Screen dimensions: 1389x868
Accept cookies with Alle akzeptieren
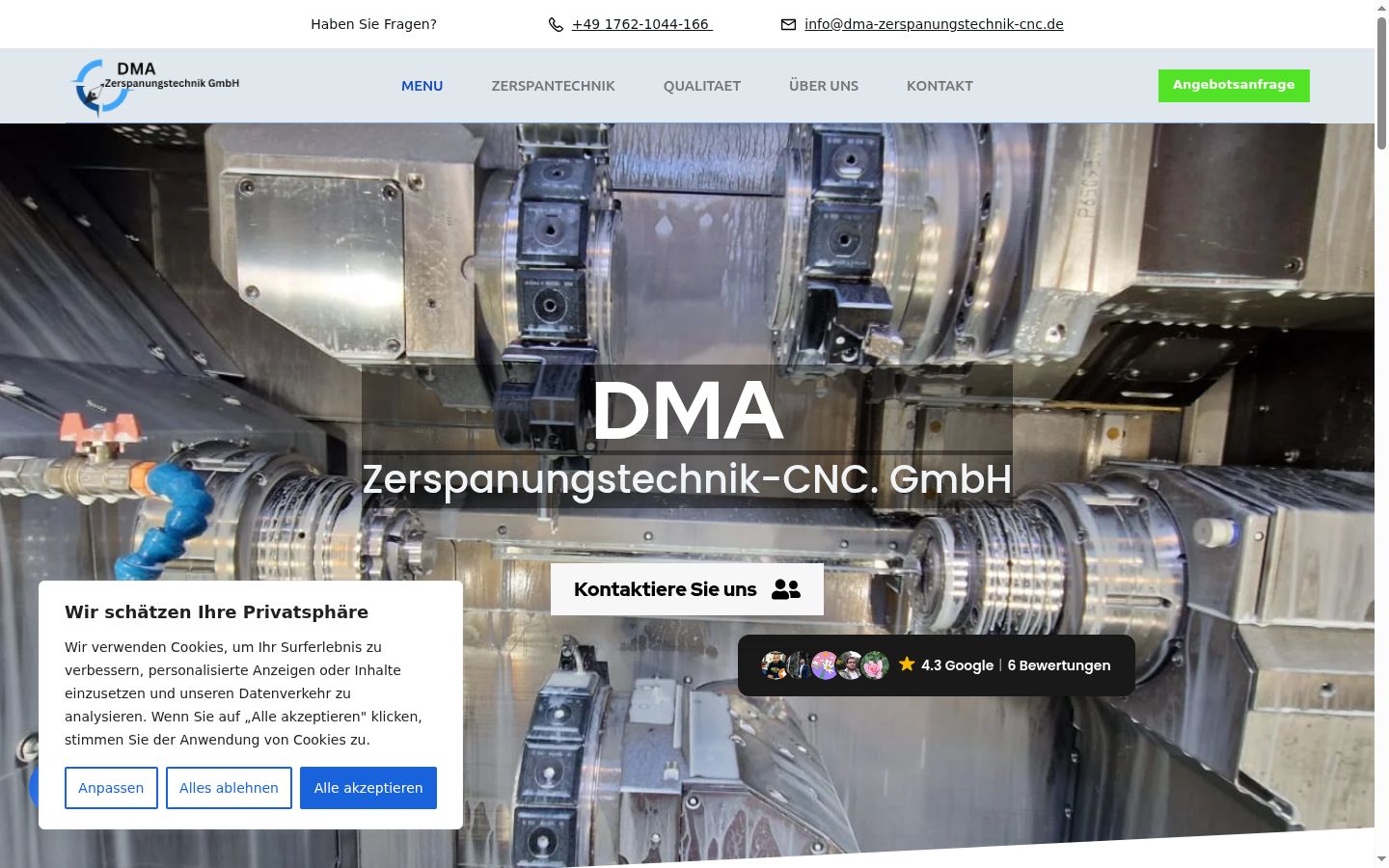pyautogui.click(x=368, y=788)
